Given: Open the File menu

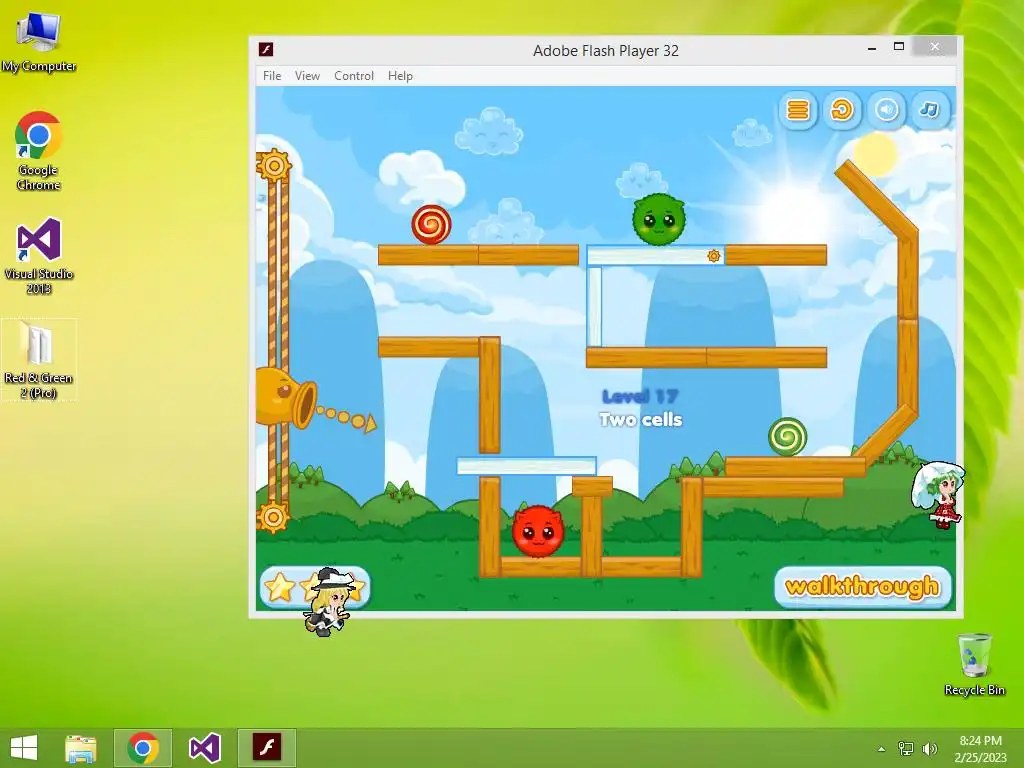Looking at the screenshot, I should coord(272,76).
